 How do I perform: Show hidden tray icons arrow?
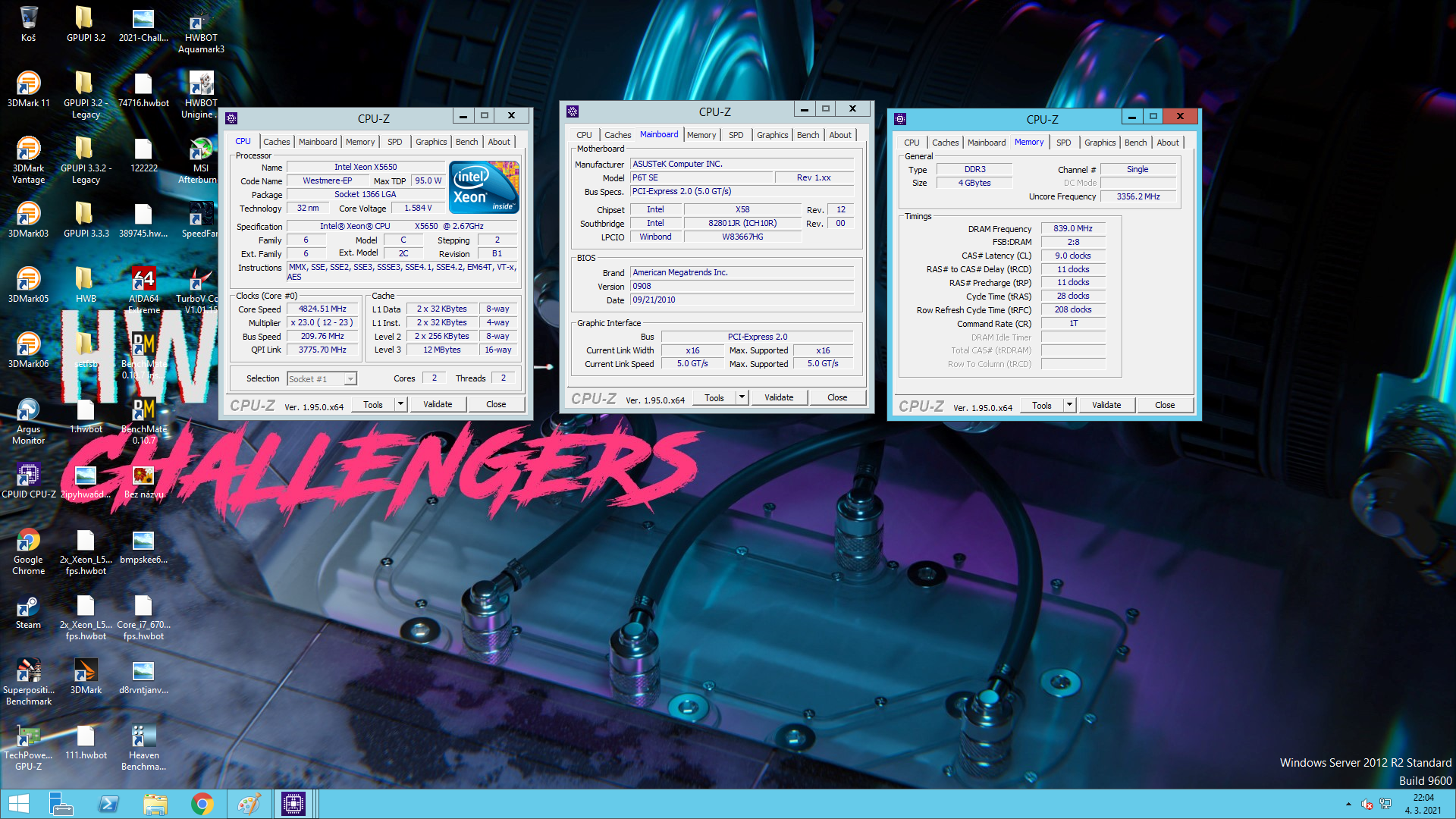coord(1348,804)
